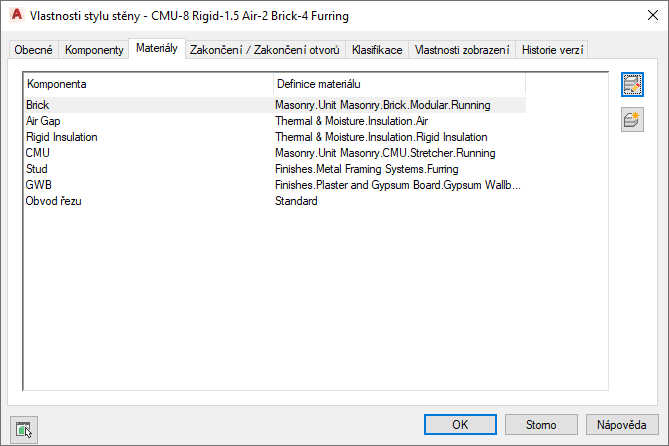This screenshot has width=669, height=446.
Task: Select the Rigid Insulation component row
Action: 62,136
